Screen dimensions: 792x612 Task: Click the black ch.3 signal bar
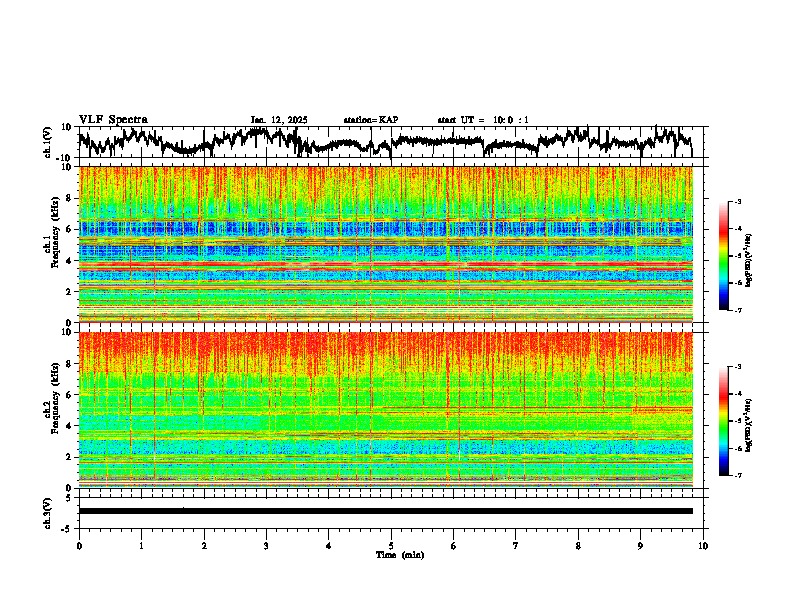[x=385, y=511]
